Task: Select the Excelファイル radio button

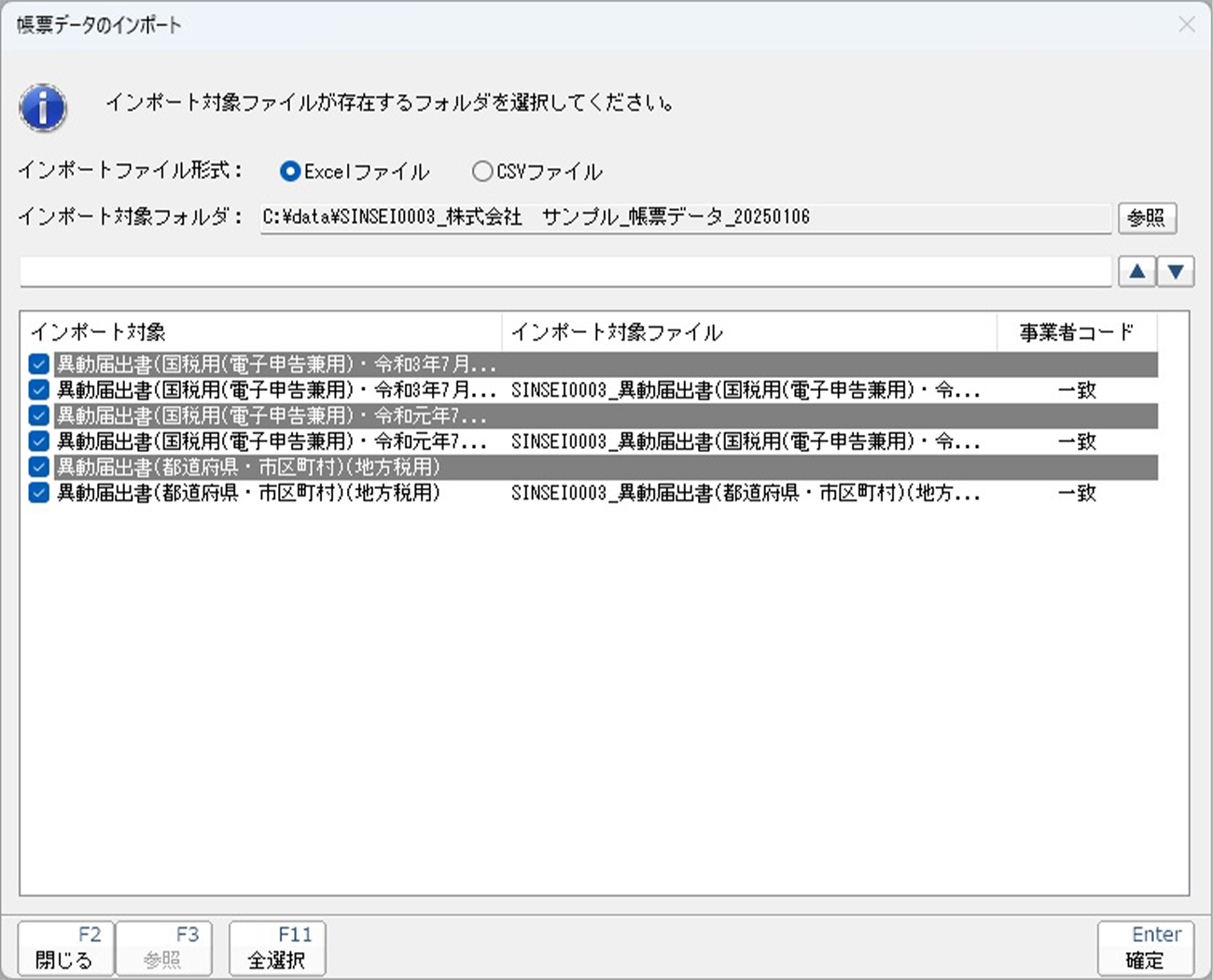Action: (290, 172)
